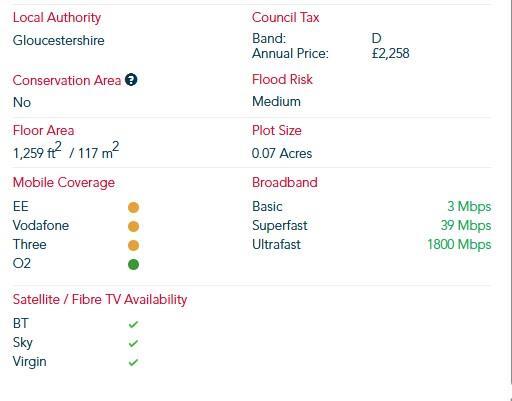Click the Gloucestershire local authority text
Image resolution: width=512 pixels, height=401 pixels.
click(x=59, y=40)
